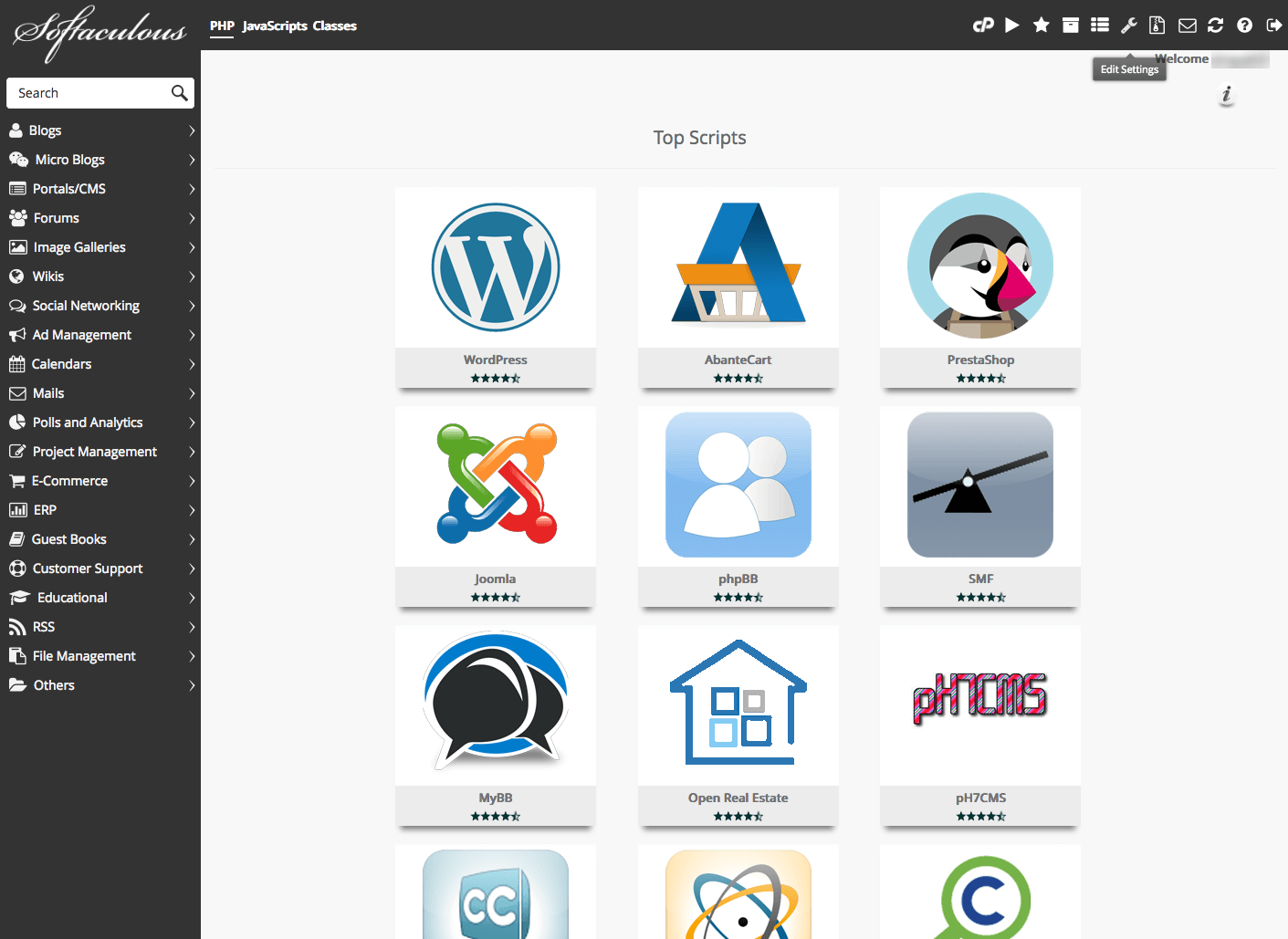Click the sync refresh icon
This screenshot has height=939, width=1288.
tap(1216, 26)
